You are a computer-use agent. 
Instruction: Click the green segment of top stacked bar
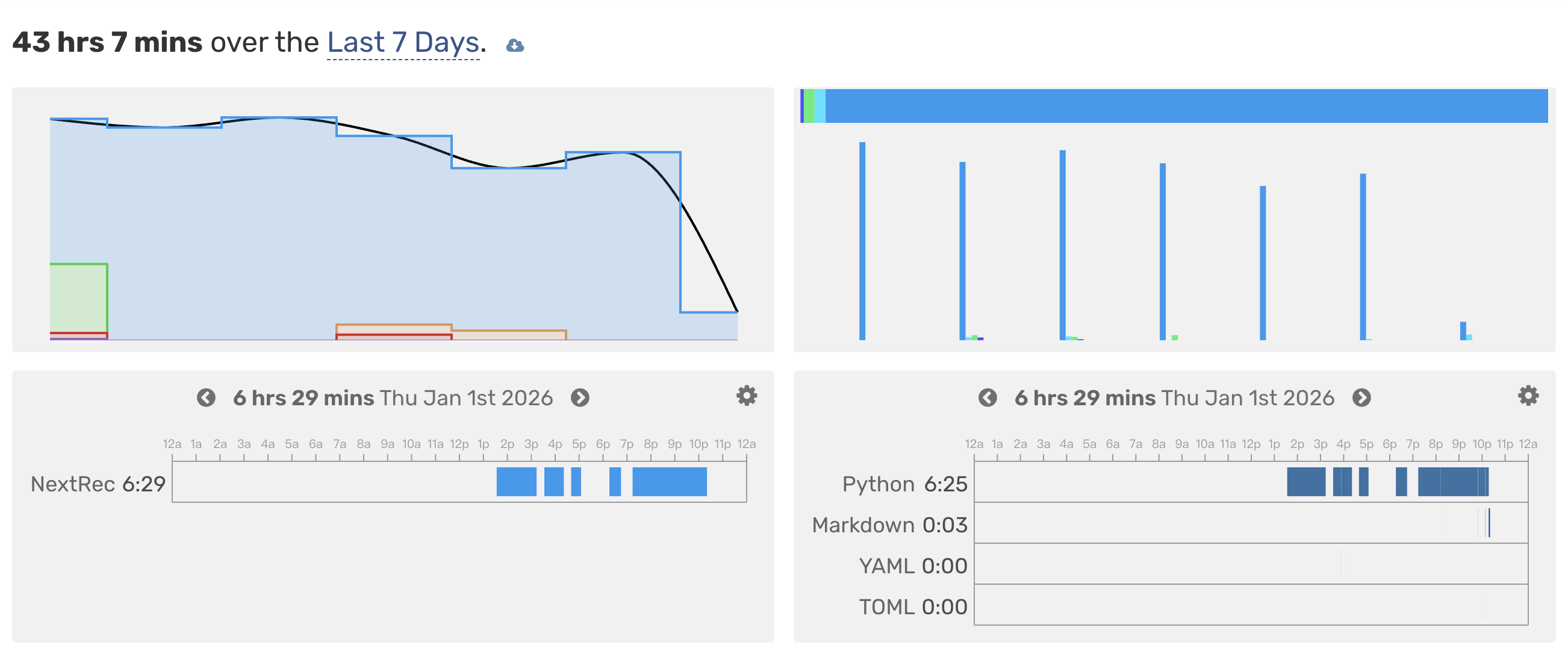[809, 106]
